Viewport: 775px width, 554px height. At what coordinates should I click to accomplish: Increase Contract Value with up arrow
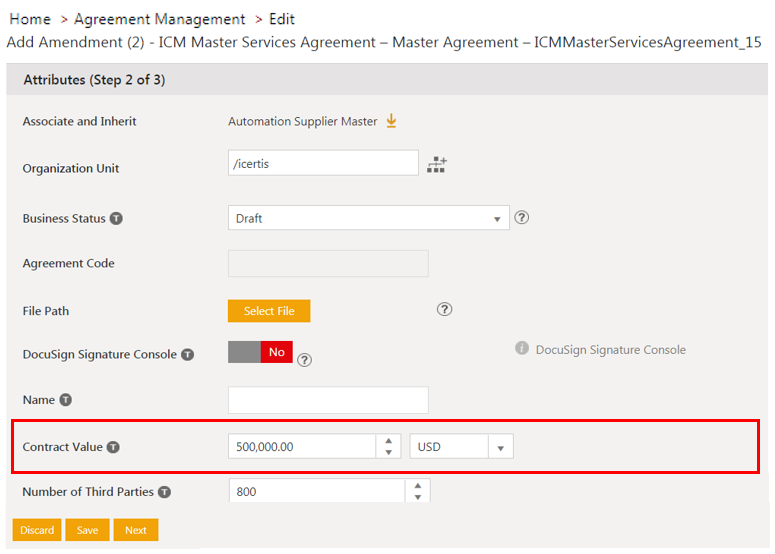coord(388,440)
